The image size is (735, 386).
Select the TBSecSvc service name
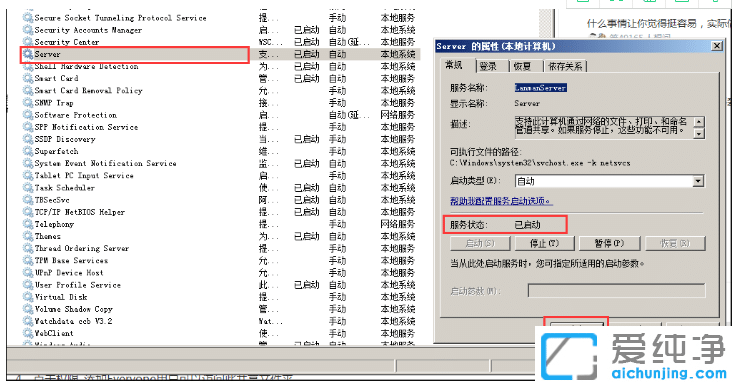point(52,200)
